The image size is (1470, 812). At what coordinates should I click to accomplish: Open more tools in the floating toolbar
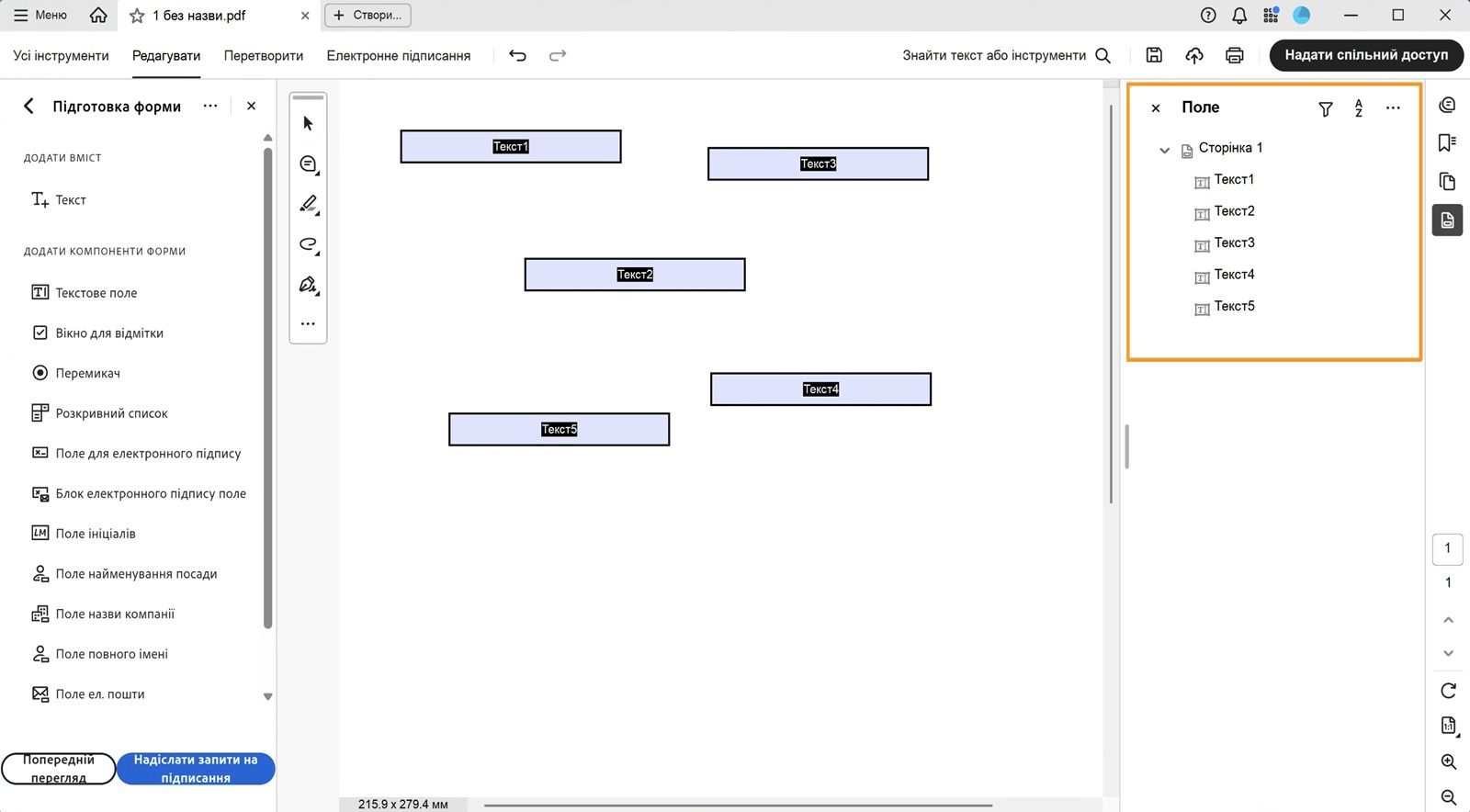(x=308, y=323)
